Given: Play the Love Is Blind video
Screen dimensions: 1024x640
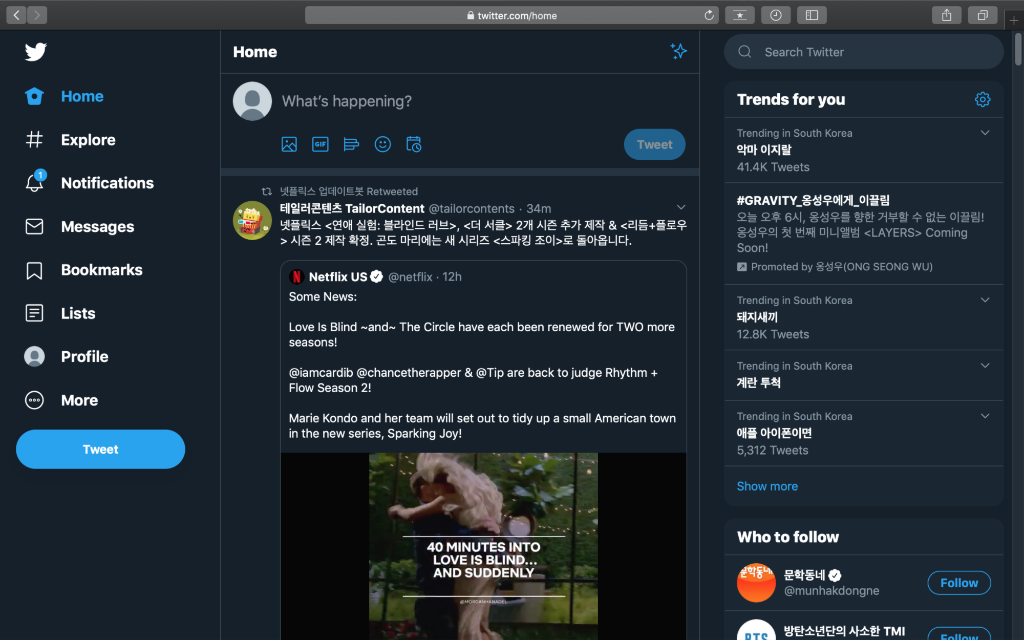Looking at the screenshot, I should coord(483,547).
